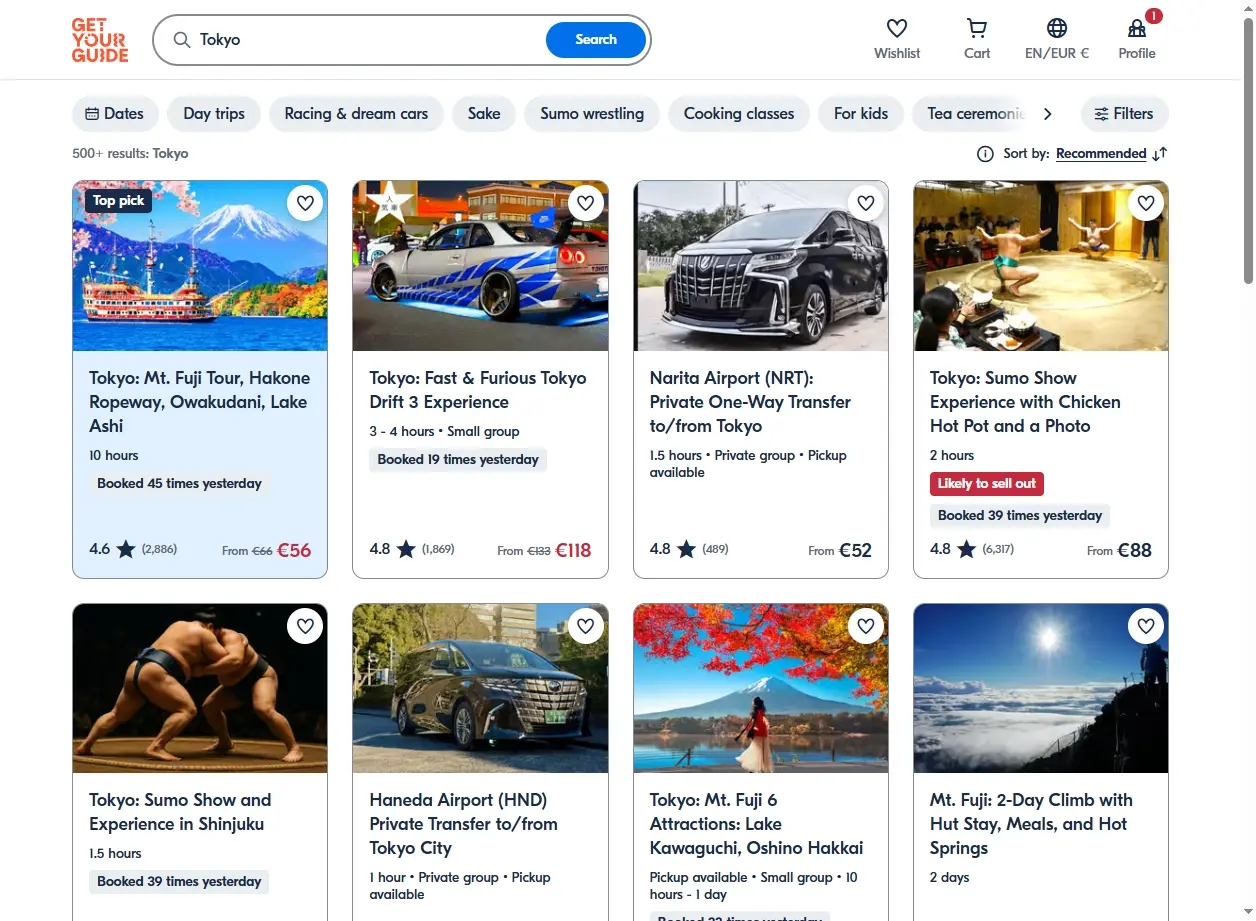
Task: Click the €56 discounted price
Action: tap(294, 550)
